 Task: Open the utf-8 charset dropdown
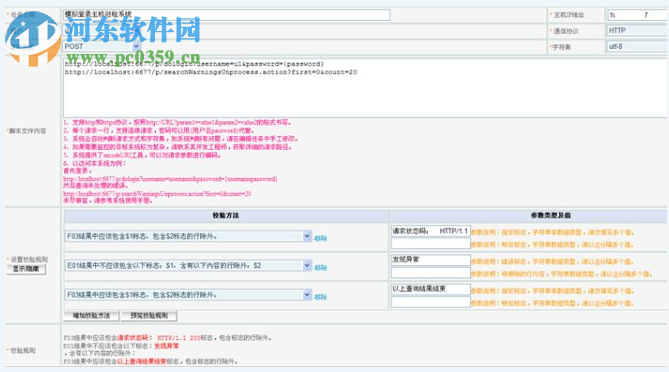(x=637, y=46)
